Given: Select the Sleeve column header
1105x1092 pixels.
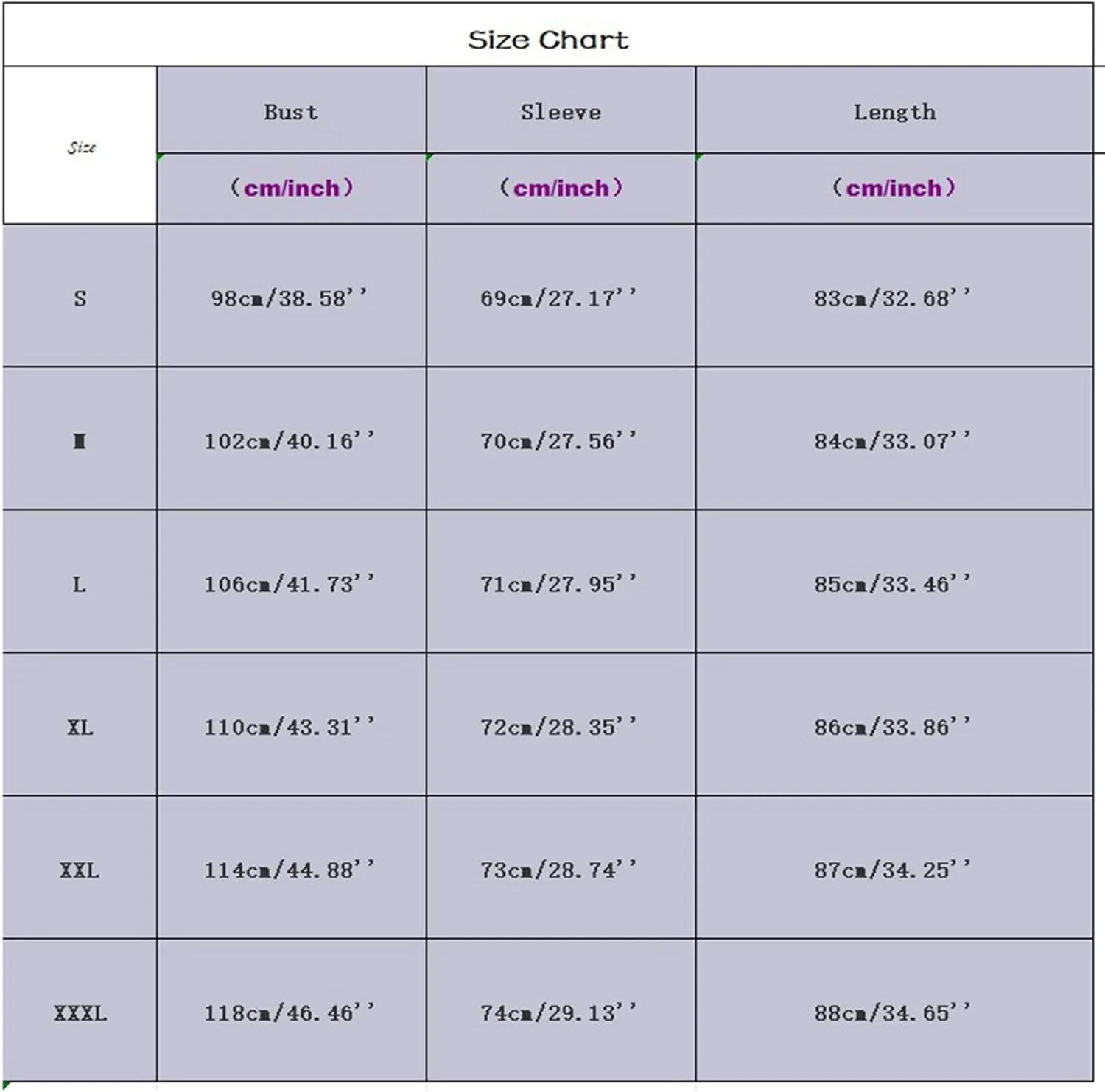Looking at the screenshot, I should coord(561,110).
